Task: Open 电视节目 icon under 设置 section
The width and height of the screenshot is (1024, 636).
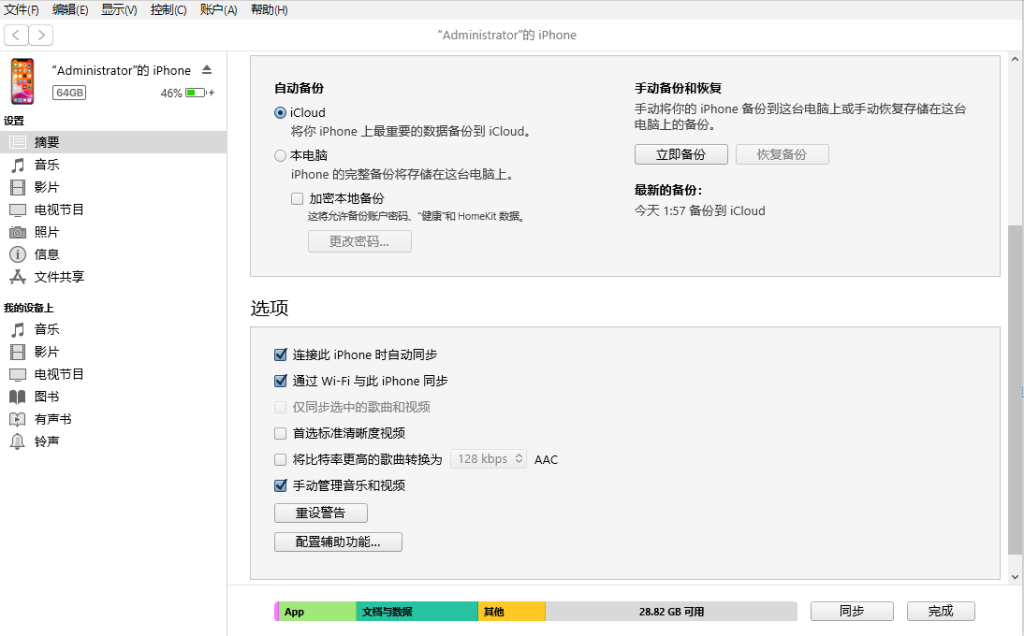Action: point(18,210)
